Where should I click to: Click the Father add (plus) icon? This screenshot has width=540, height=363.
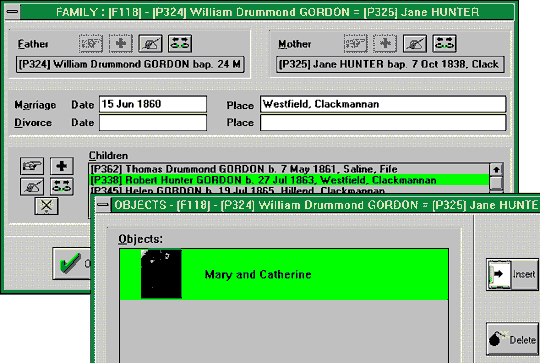coord(121,44)
